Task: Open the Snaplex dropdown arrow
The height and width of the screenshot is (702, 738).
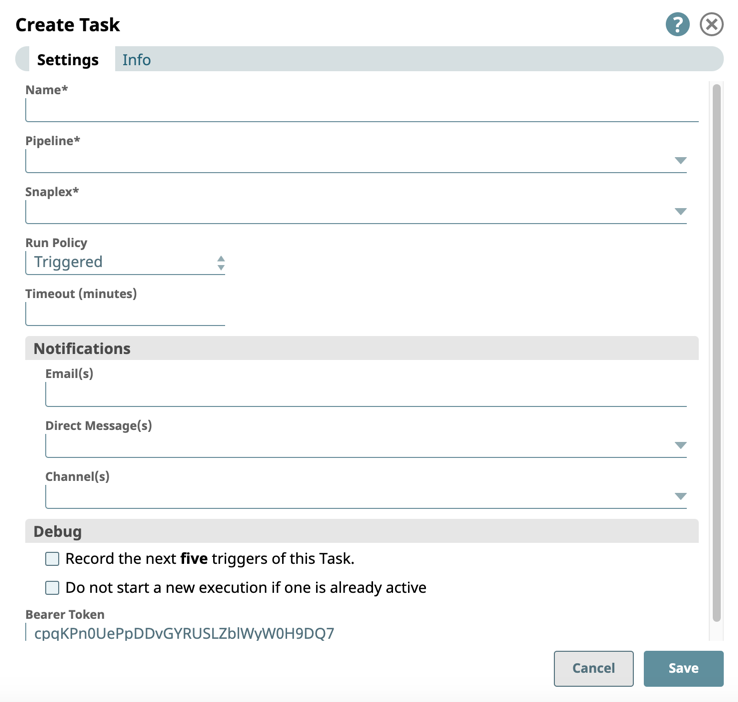Action: [680, 212]
